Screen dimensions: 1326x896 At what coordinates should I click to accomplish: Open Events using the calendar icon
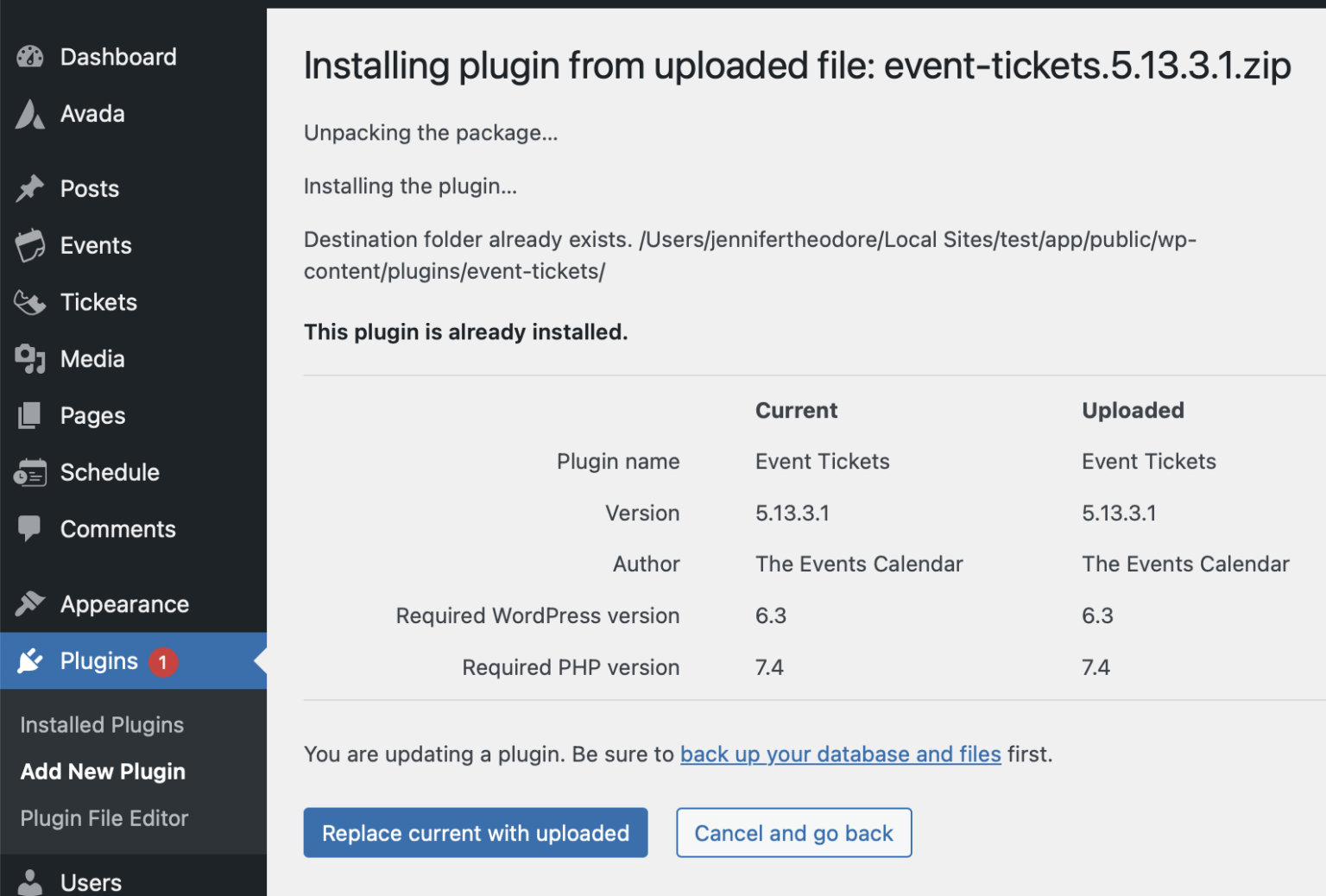29,245
